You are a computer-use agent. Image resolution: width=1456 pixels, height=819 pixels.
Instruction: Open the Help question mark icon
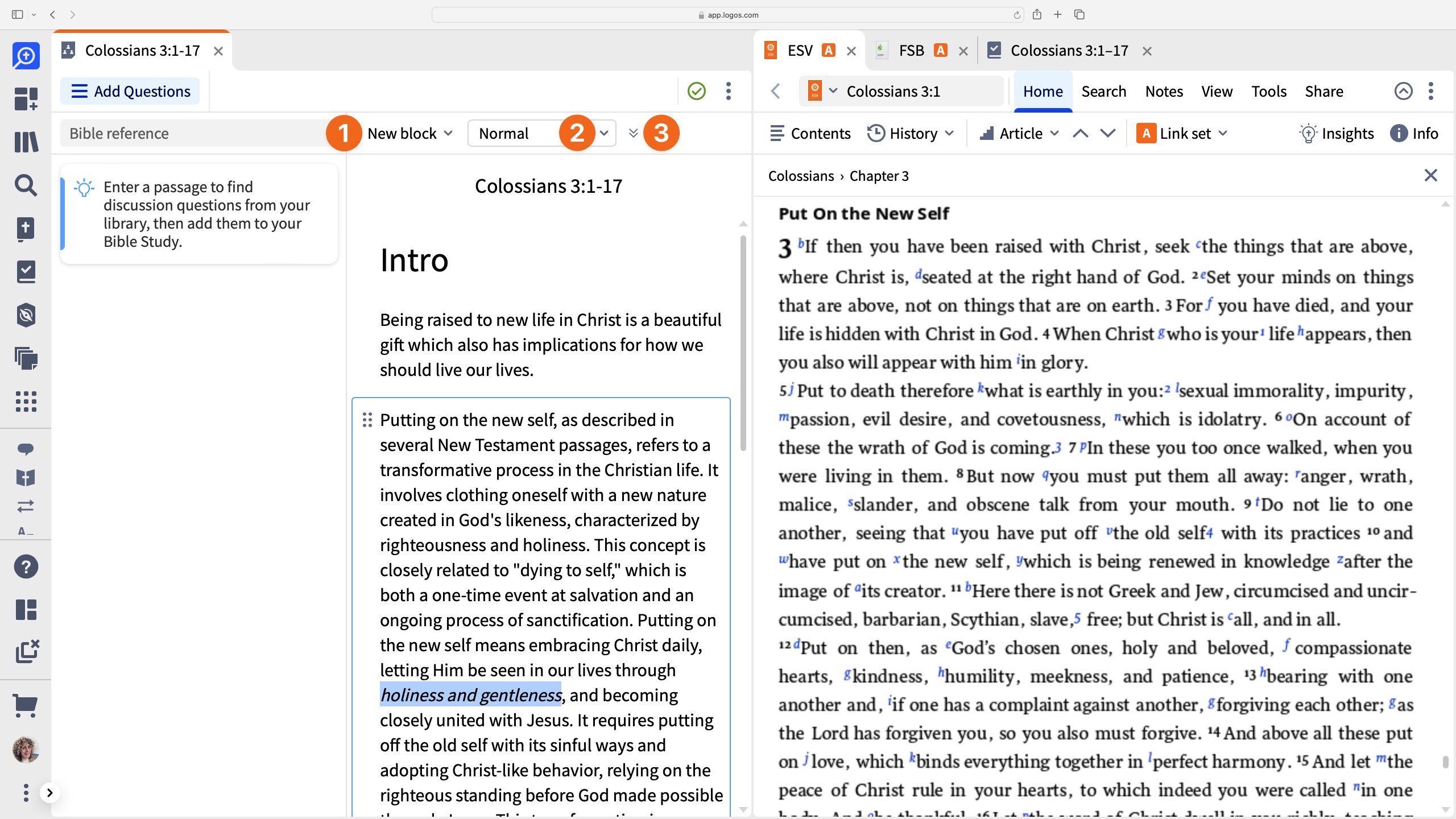click(26, 566)
